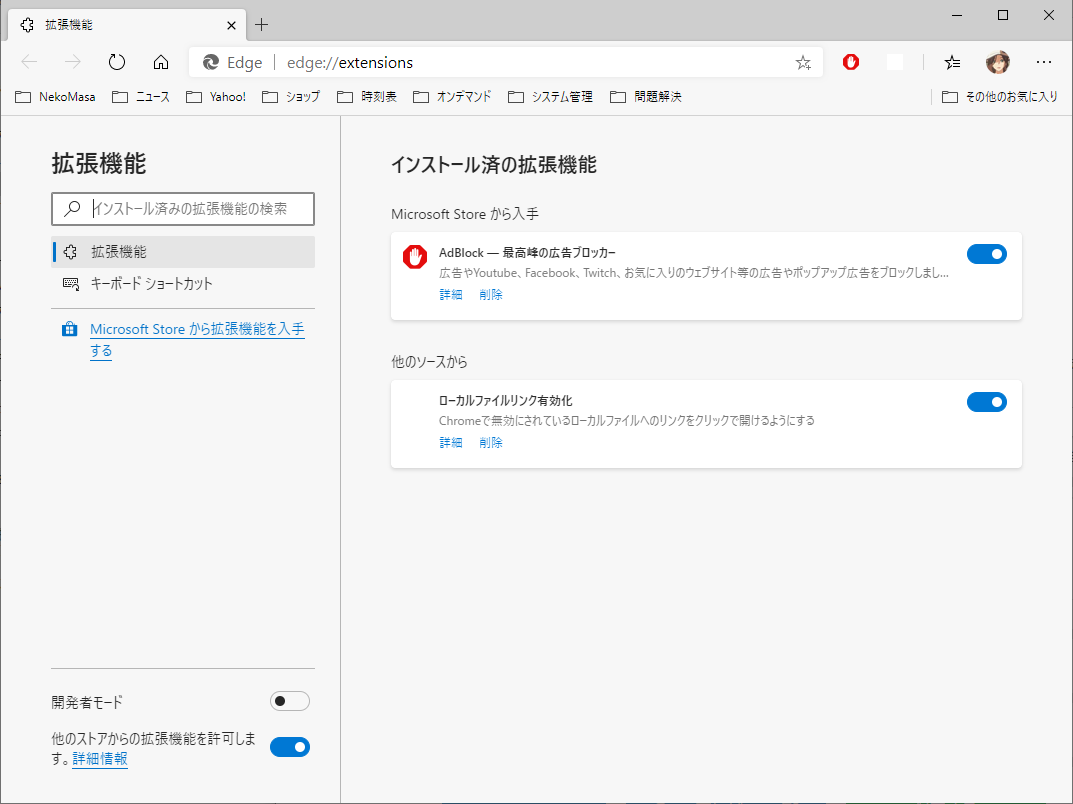Select キーボード ショートカット in sidebar
The image size is (1073, 804).
click(x=183, y=283)
